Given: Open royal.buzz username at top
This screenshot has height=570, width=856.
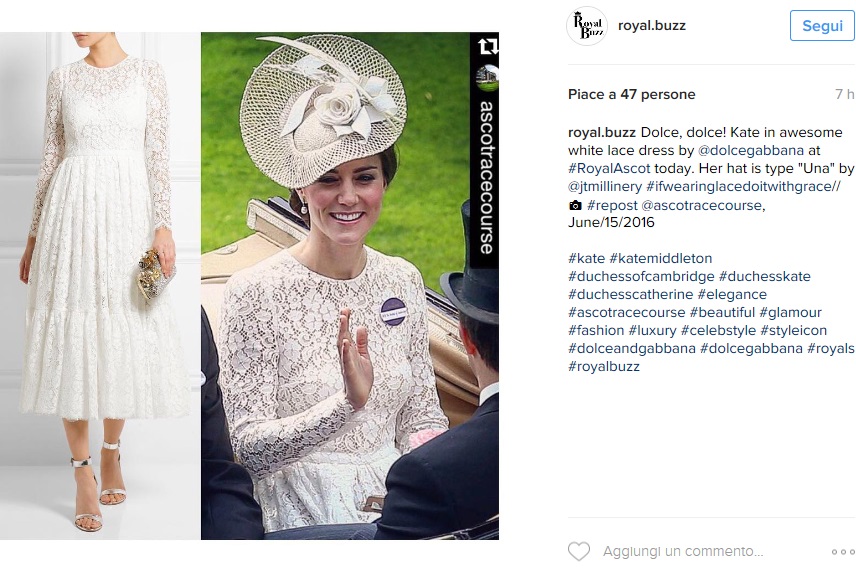Looking at the screenshot, I should pos(651,26).
